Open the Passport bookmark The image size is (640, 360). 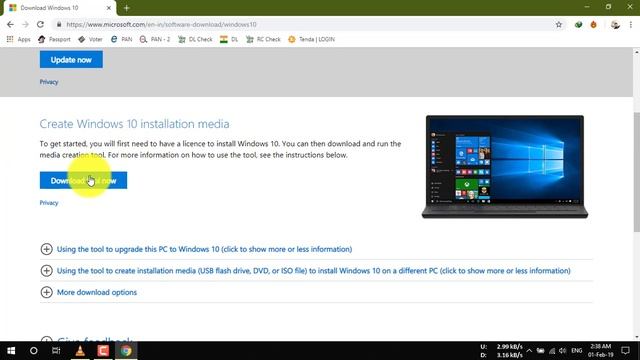(54, 39)
